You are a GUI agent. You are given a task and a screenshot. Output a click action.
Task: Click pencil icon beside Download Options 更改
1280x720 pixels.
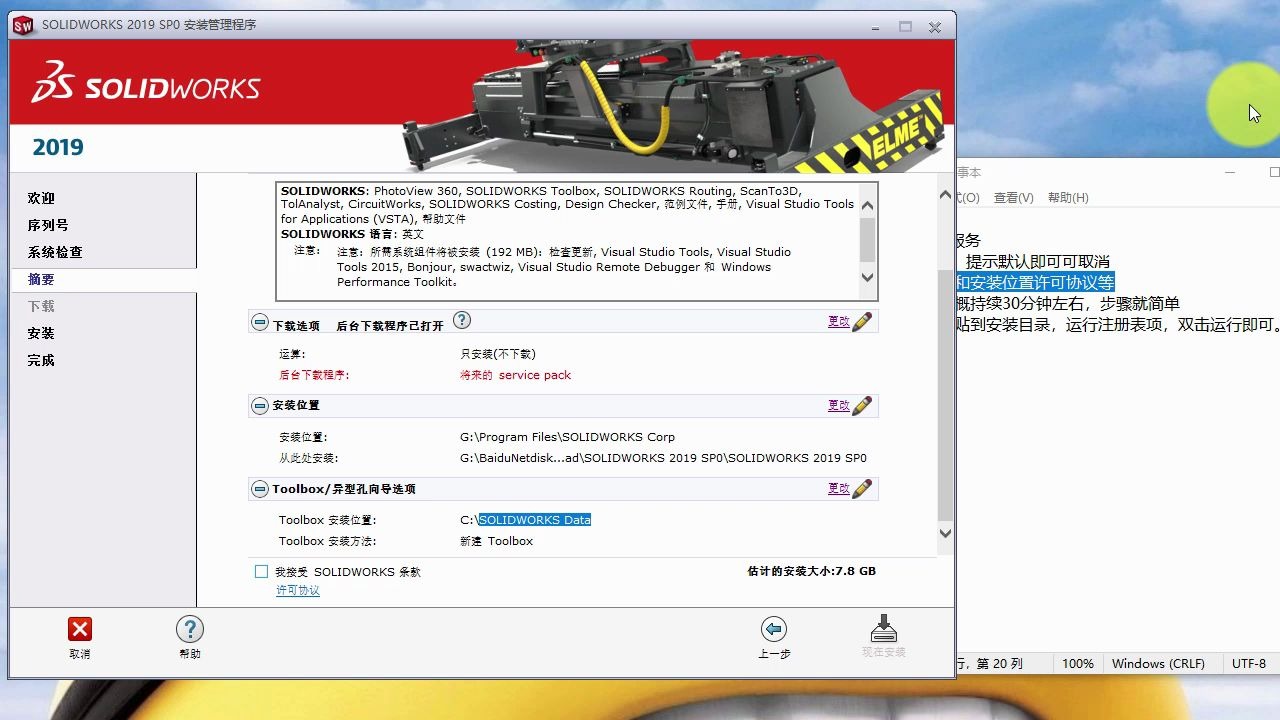[x=862, y=322]
